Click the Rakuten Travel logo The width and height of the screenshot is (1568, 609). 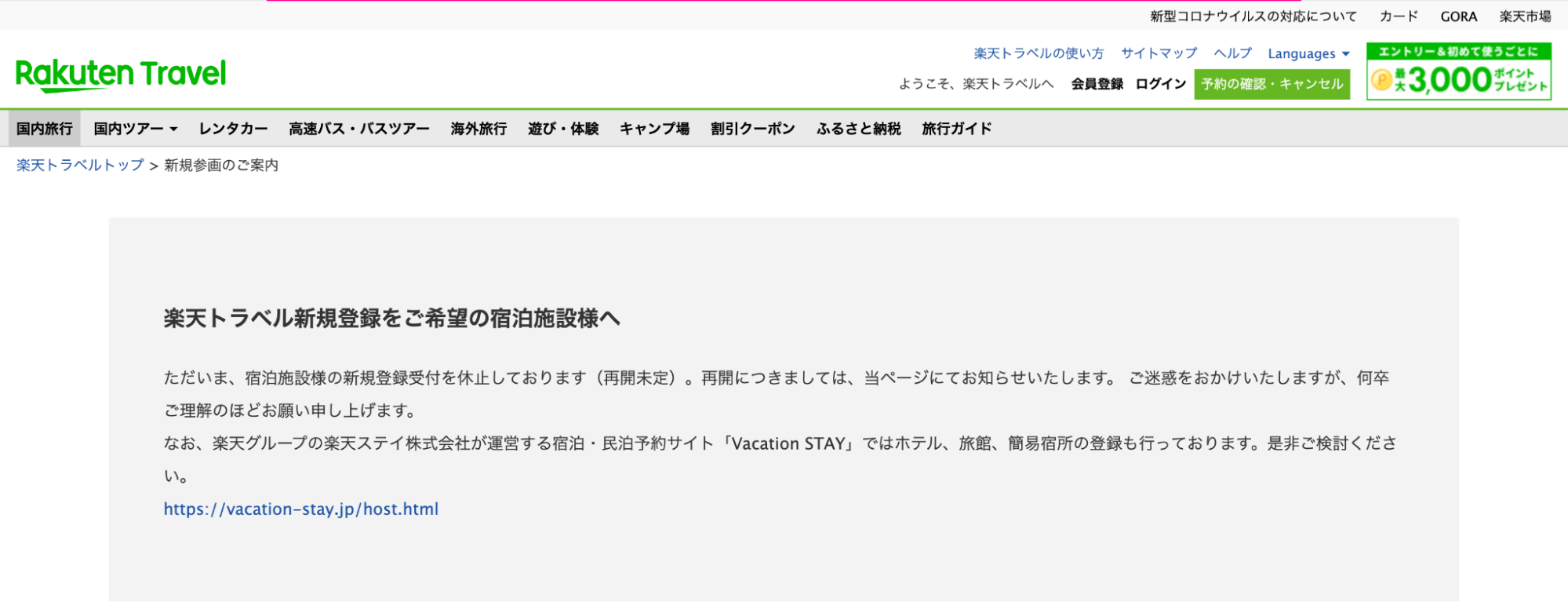[x=121, y=75]
